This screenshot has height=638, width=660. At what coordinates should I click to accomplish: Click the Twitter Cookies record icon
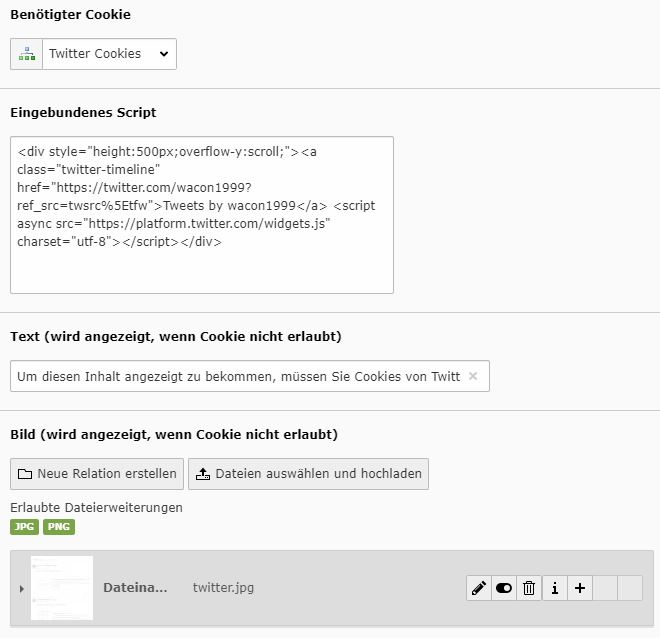pos(27,54)
